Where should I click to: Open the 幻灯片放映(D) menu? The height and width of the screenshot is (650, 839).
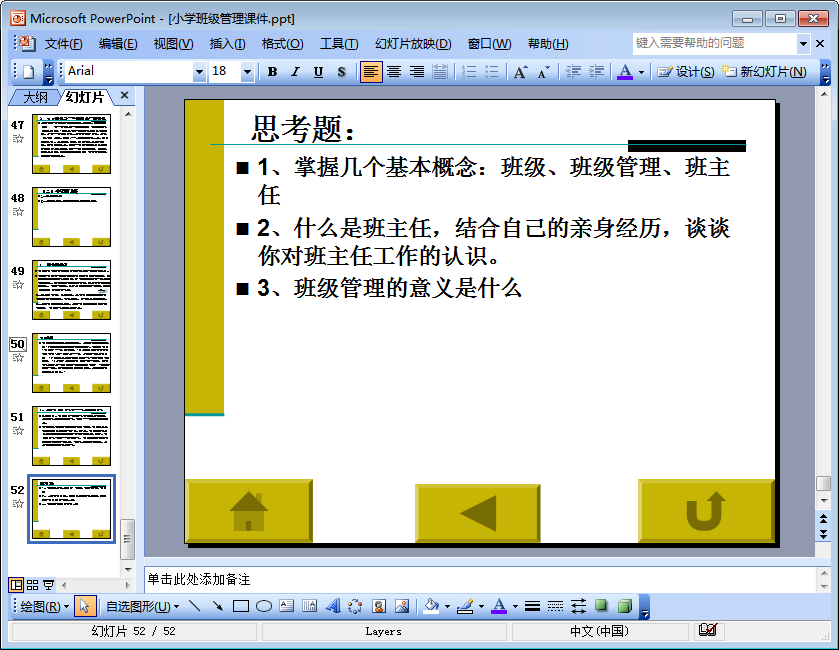(x=413, y=44)
